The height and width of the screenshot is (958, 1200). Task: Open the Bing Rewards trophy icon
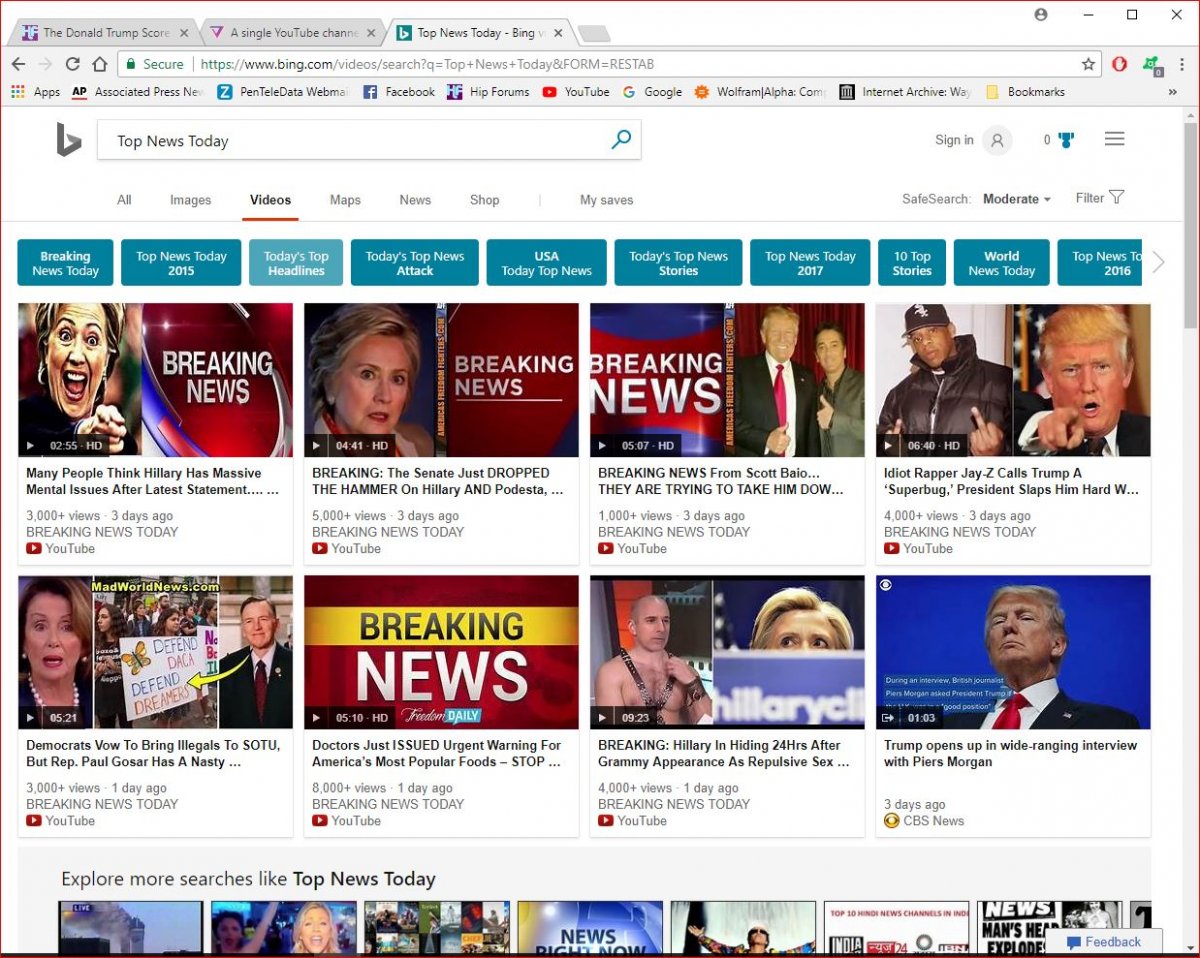[1066, 140]
